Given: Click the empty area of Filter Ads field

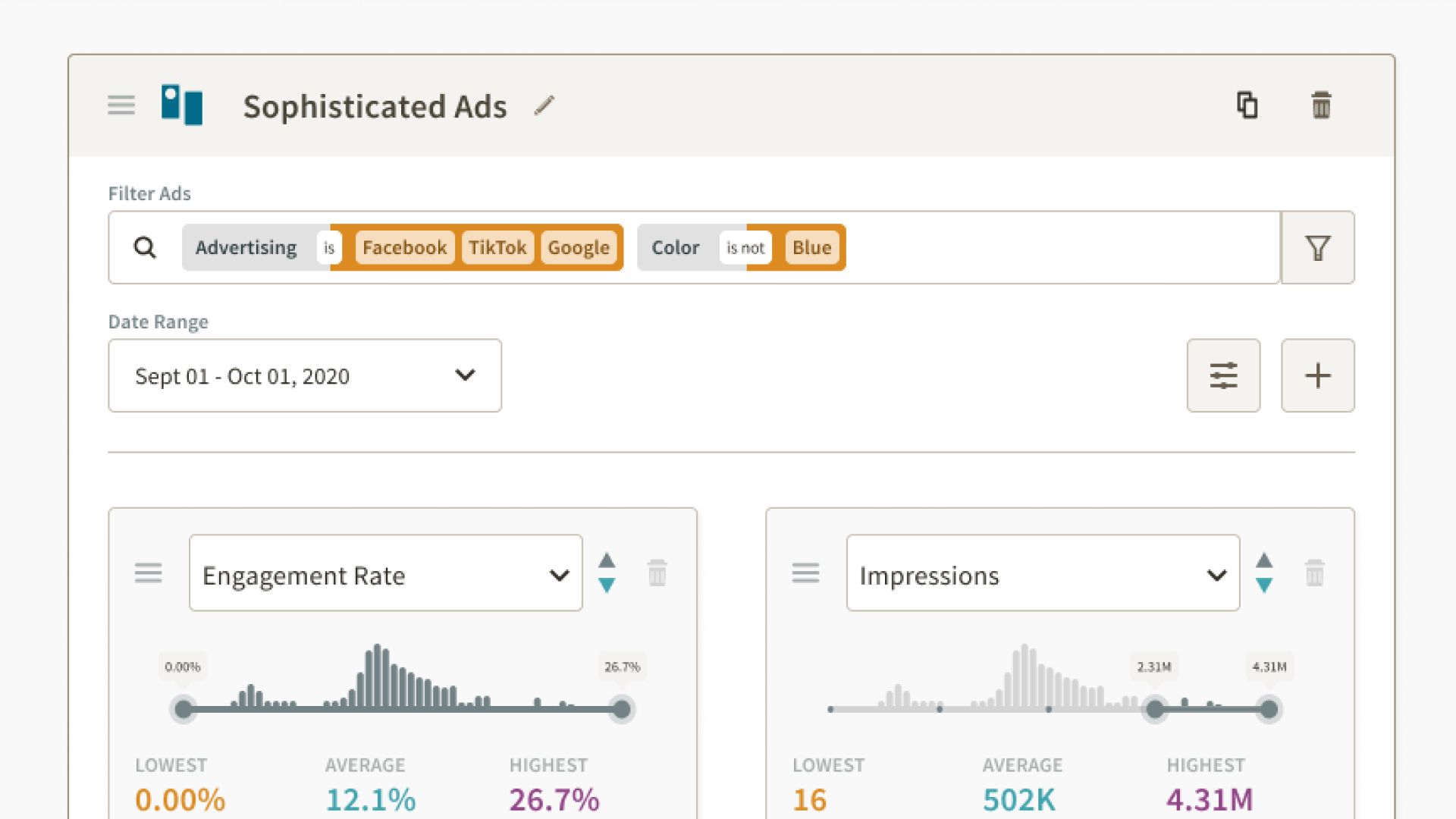Looking at the screenshot, I should pyautogui.click(x=1062, y=248).
